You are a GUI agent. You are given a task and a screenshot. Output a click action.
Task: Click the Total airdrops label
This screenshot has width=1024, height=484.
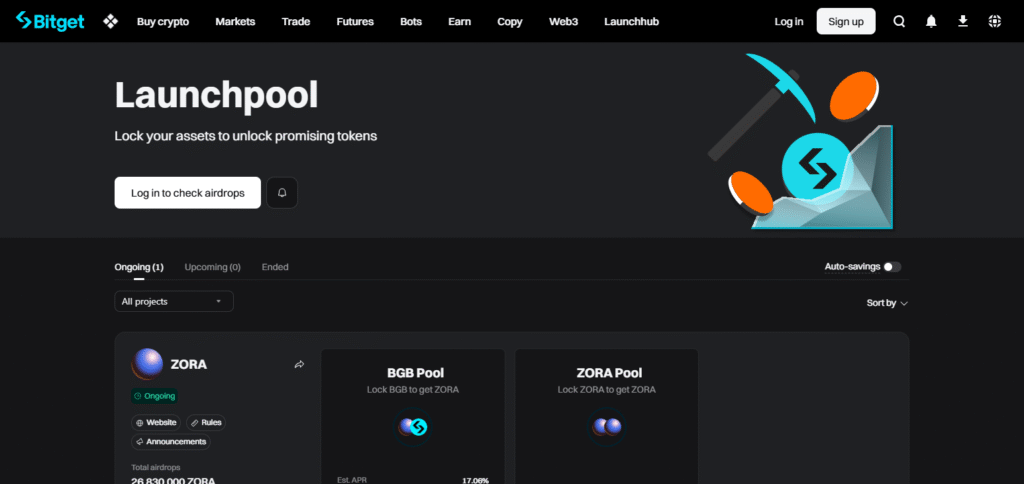[156, 468]
